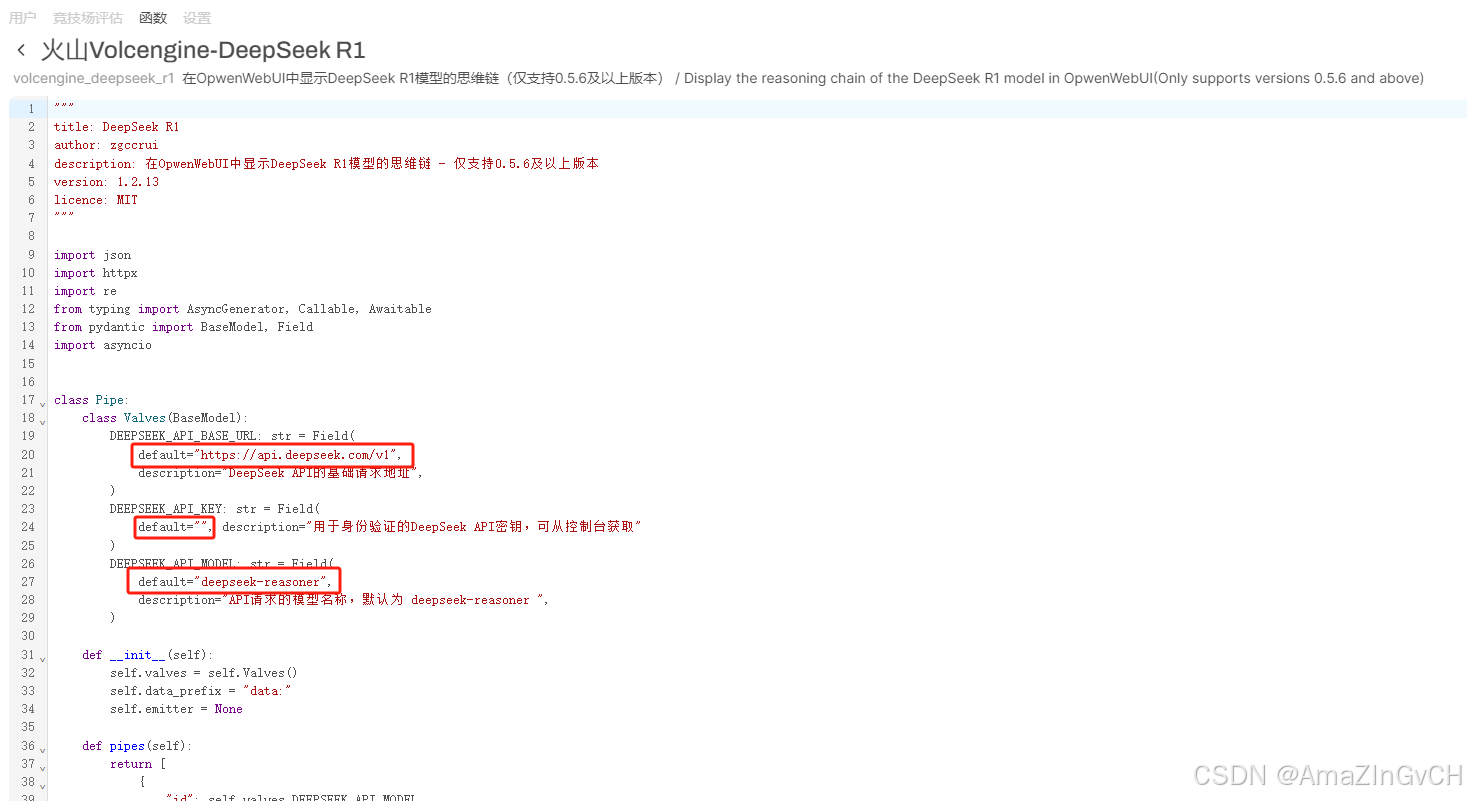Click the code line 'import json'
1467x801 pixels.
pyautogui.click(x=93, y=255)
